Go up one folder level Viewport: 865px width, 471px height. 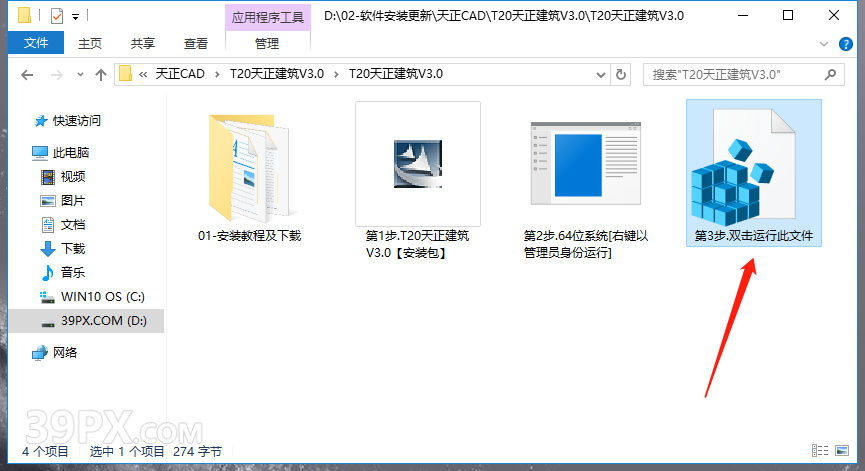coord(100,75)
